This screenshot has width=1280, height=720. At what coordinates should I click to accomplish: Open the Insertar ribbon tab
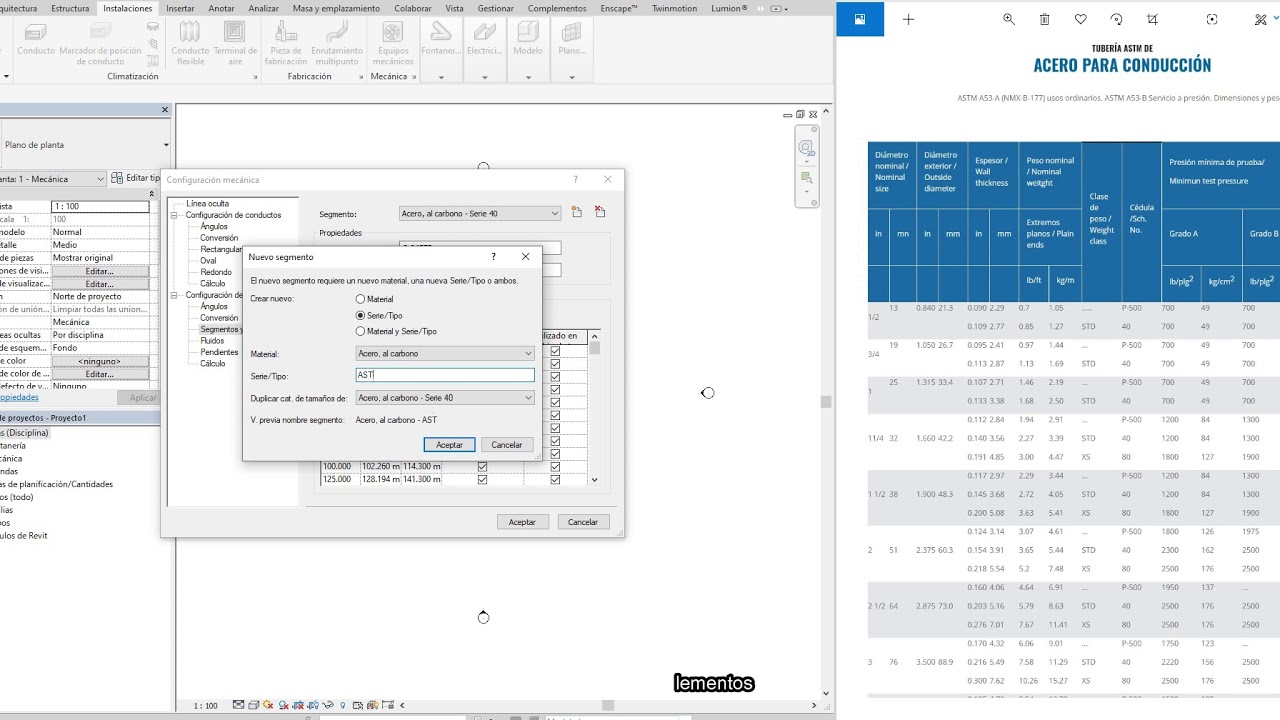(180, 8)
